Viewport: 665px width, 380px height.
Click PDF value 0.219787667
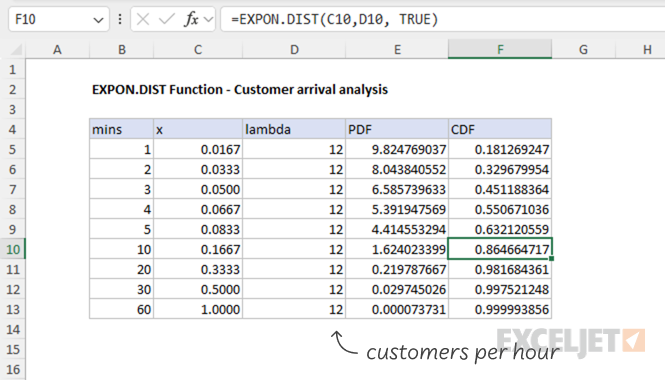click(x=397, y=269)
